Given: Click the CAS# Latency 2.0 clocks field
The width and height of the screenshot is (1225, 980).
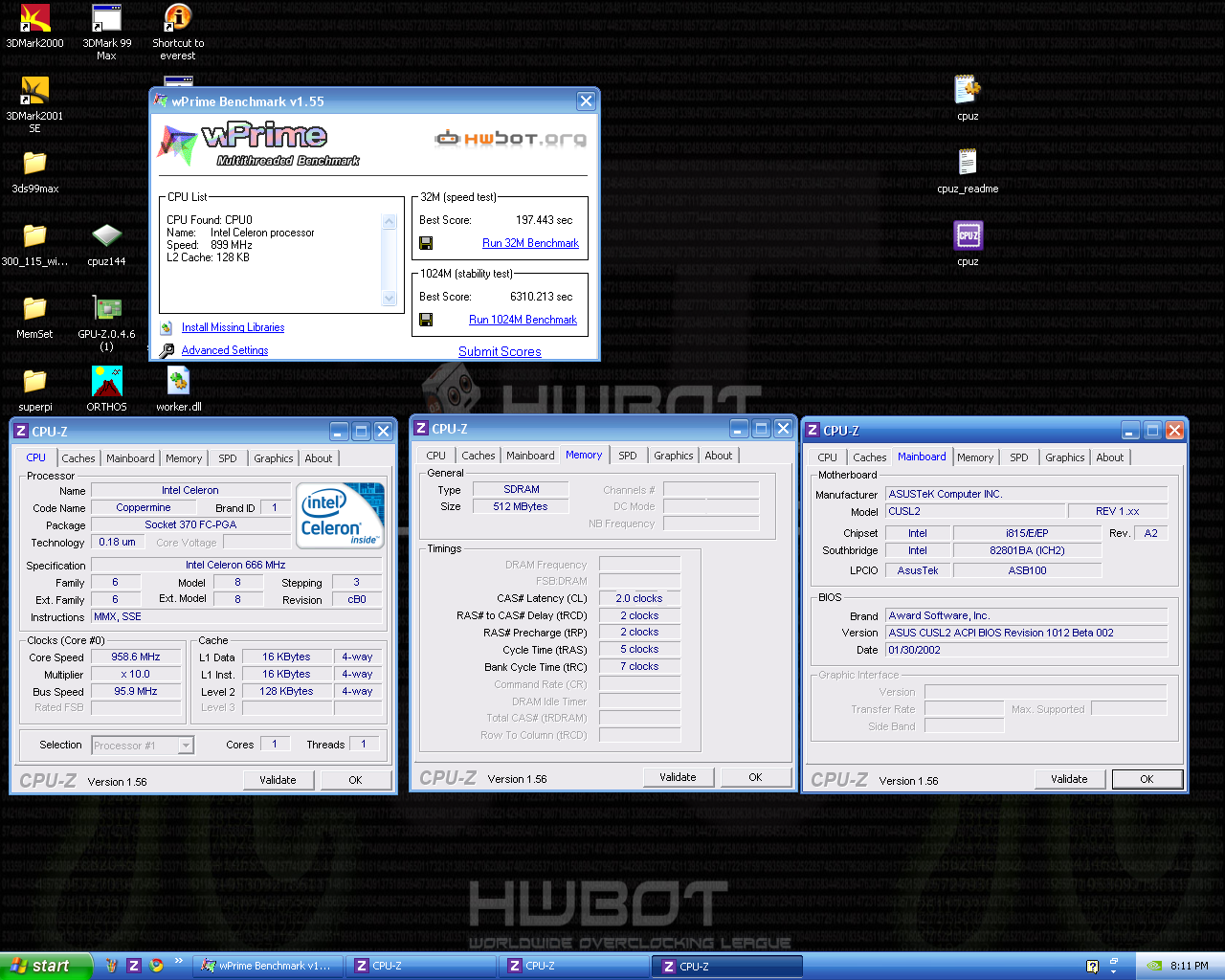Looking at the screenshot, I should [x=639, y=598].
